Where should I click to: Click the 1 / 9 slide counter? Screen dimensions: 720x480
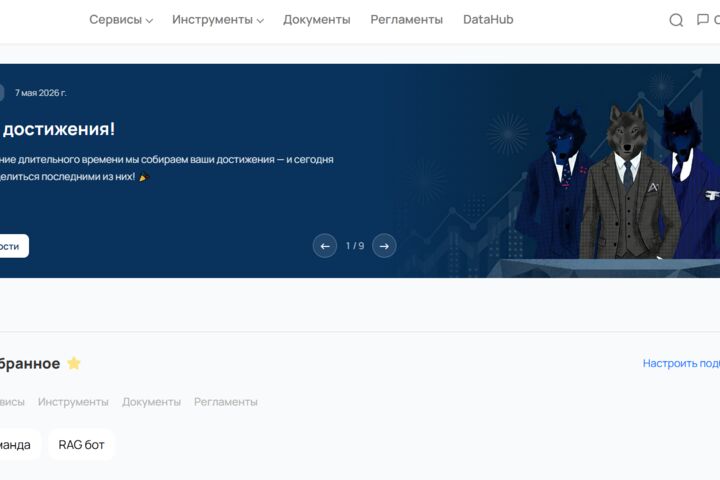click(x=355, y=246)
